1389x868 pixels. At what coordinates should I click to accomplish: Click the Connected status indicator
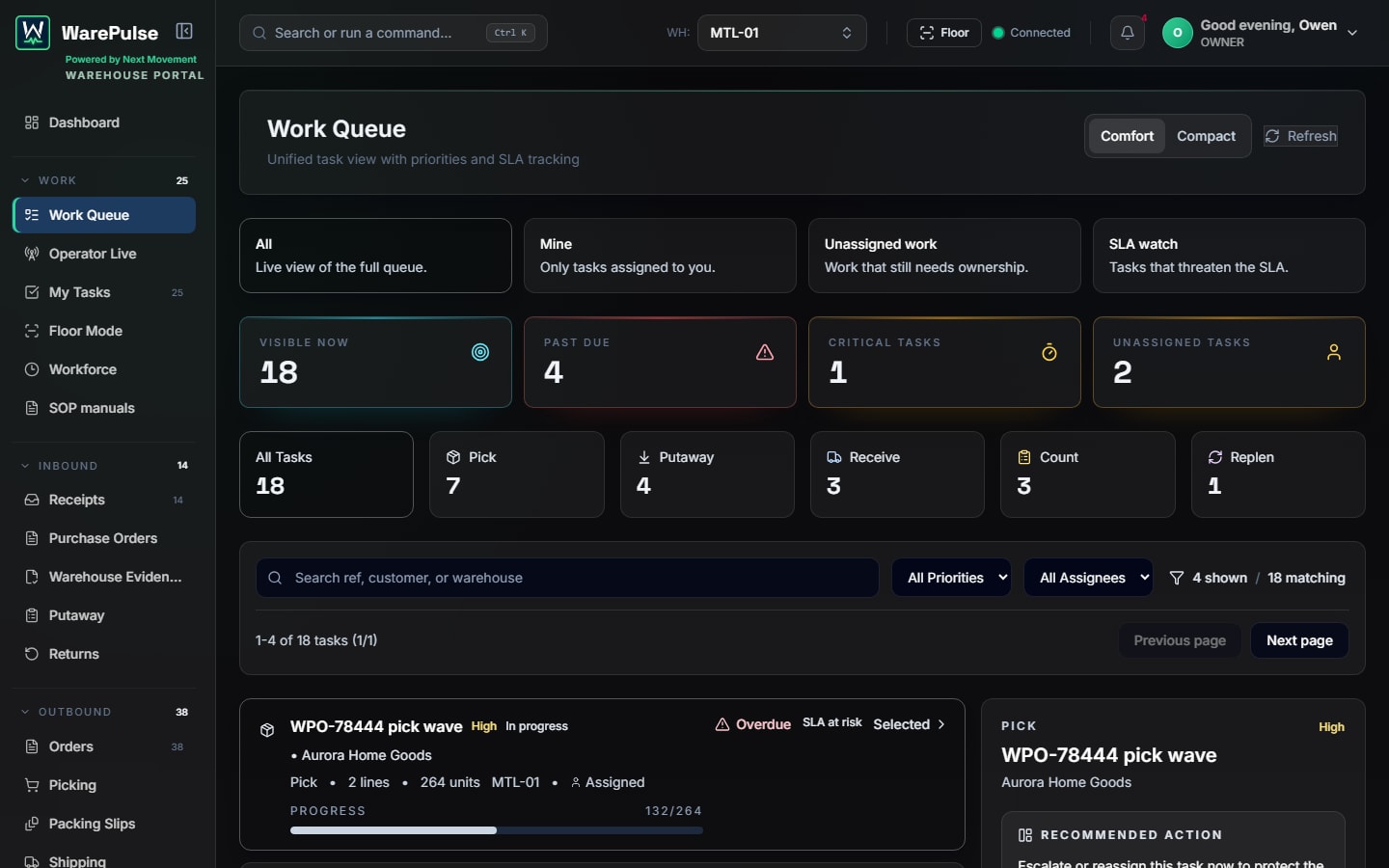click(x=1031, y=33)
